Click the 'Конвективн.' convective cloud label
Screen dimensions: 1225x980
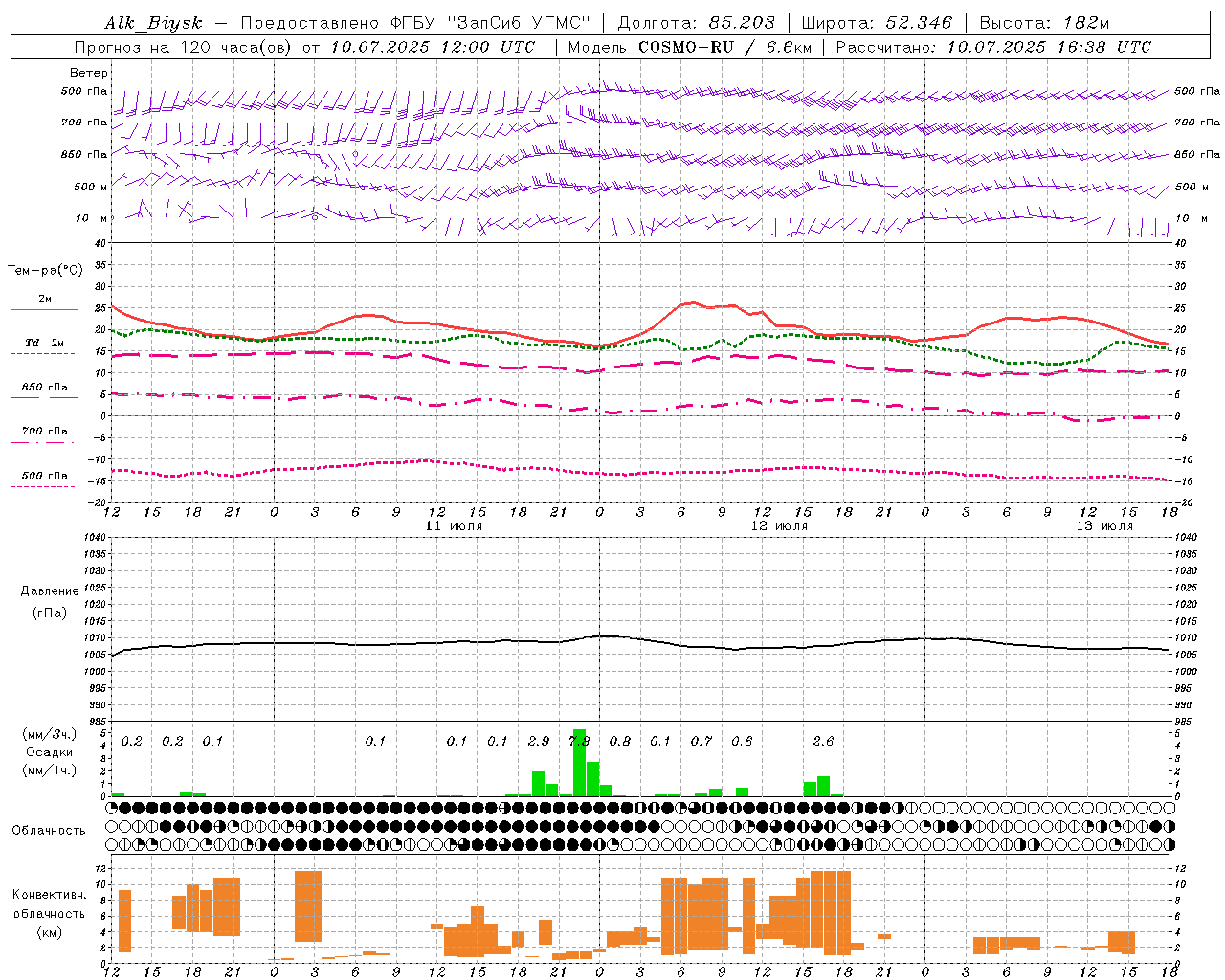50,895
